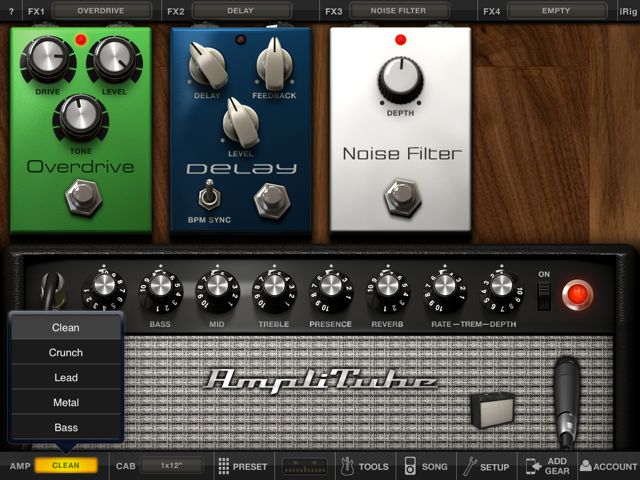Screen dimensions: 640x480
Task: Adjust the Overdrive Drive knob
Action: [47, 59]
